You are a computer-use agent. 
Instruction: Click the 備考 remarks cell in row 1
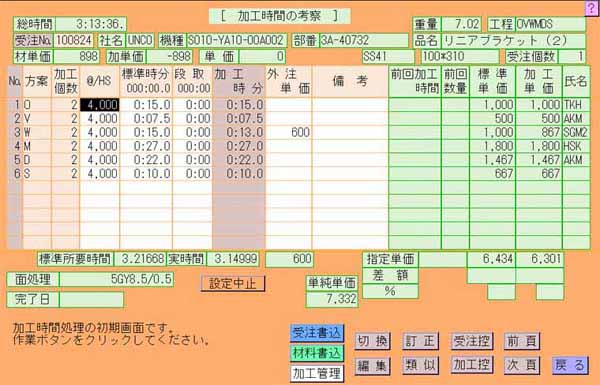pyautogui.click(x=350, y=105)
